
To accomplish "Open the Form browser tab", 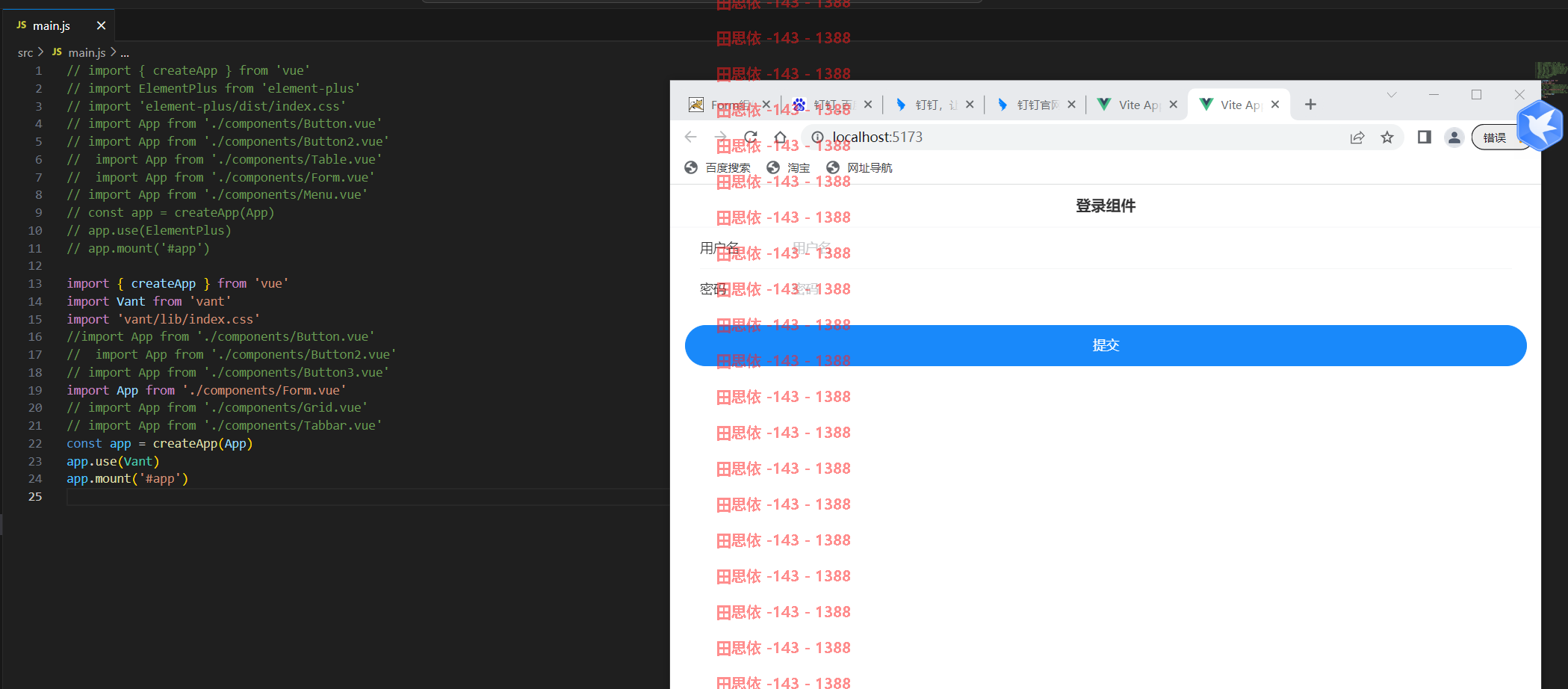I will (728, 105).
